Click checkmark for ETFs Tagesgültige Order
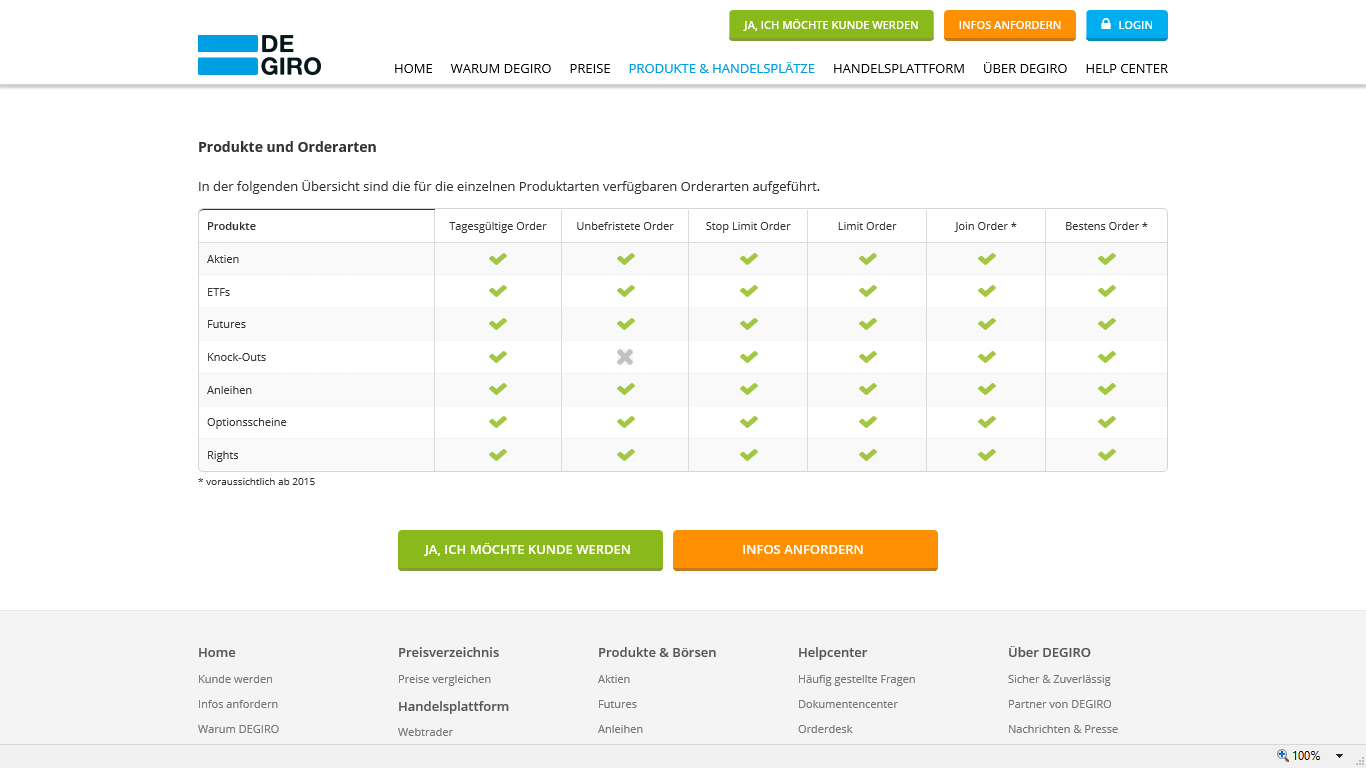This screenshot has width=1366, height=768. click(498, 292)
